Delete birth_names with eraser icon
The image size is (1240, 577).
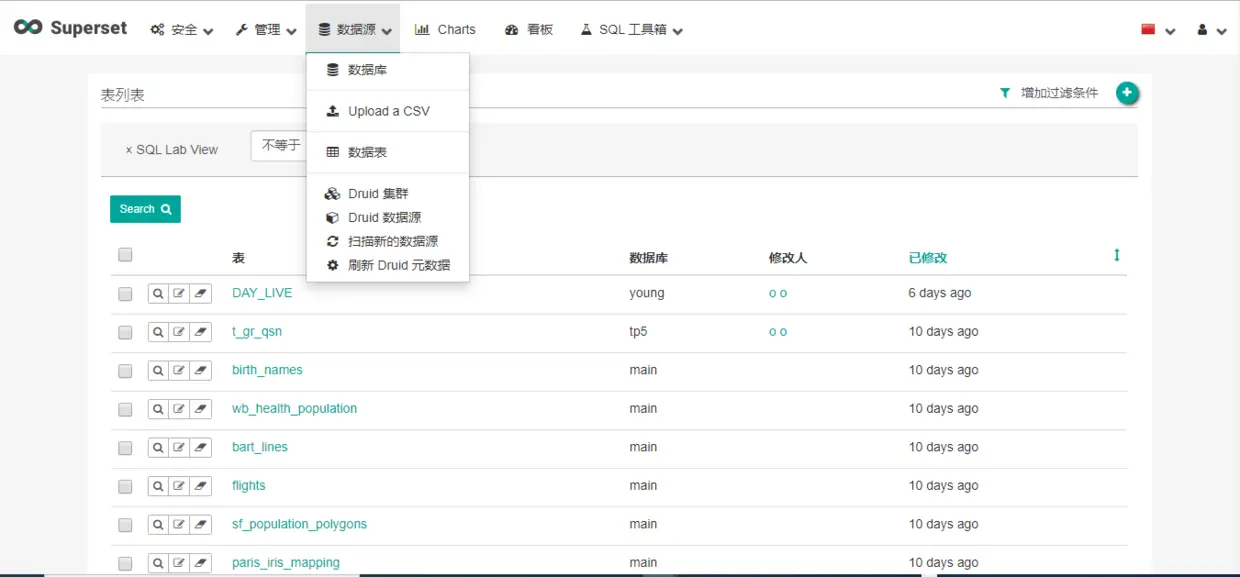coord(201,370)
